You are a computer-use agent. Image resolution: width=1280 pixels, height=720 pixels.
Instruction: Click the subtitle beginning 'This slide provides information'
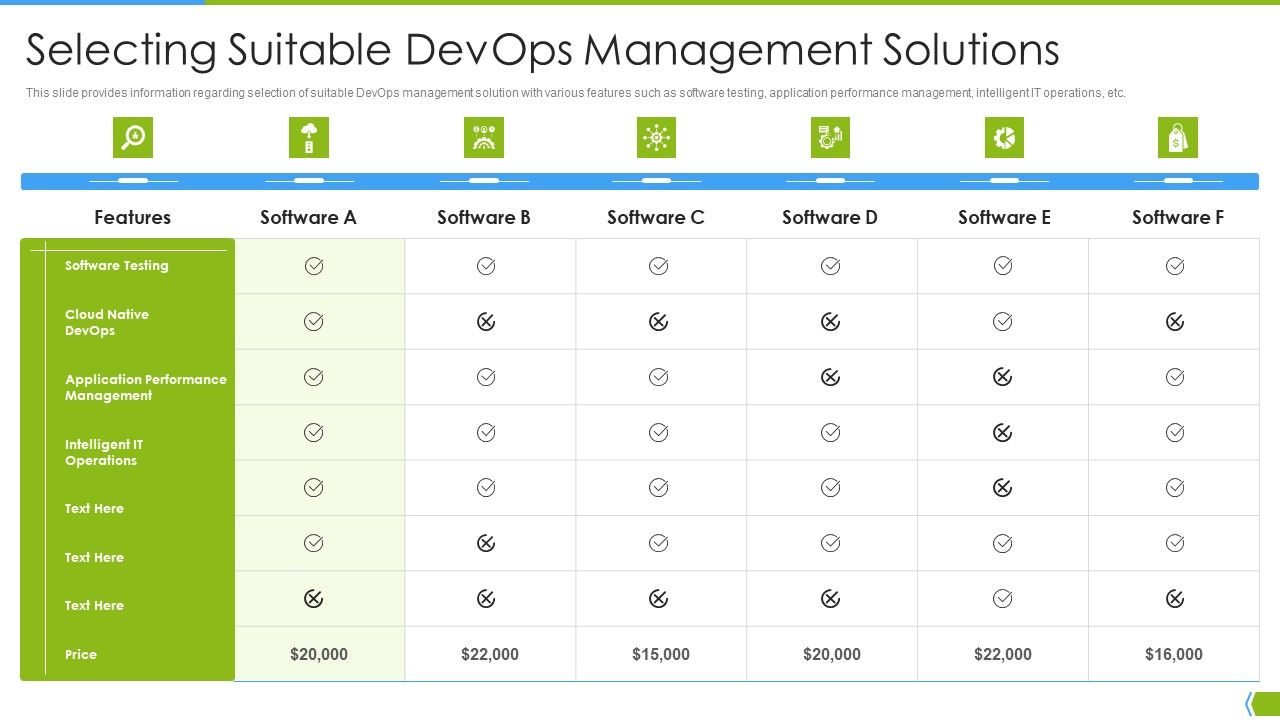pyautogui.click(x=576, y=93)
